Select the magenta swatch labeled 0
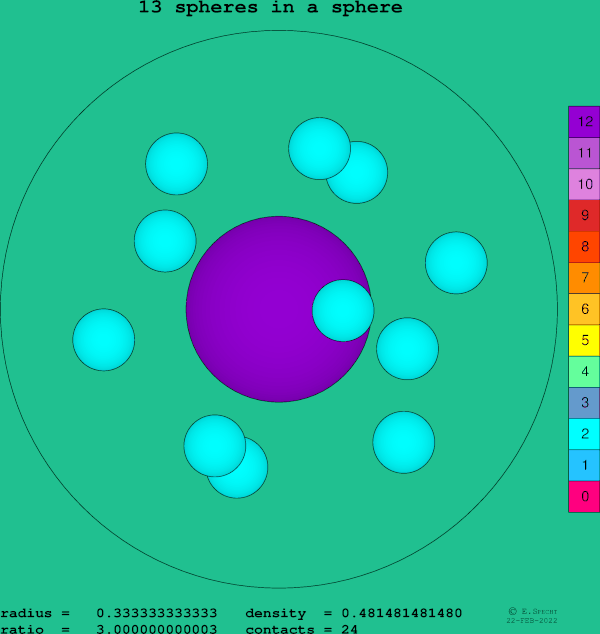This screenshot has height=634, width=600. [x=584, y=497]
